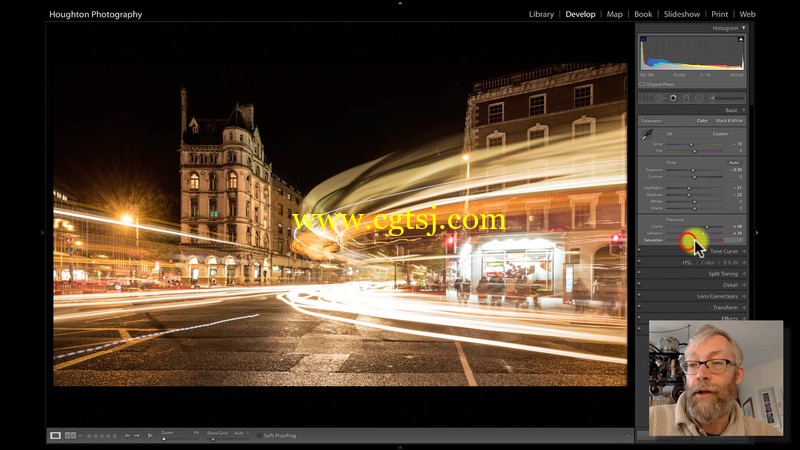800x450 pixels.
Task: Collapse the Basic panel
Action: (744, 110)
